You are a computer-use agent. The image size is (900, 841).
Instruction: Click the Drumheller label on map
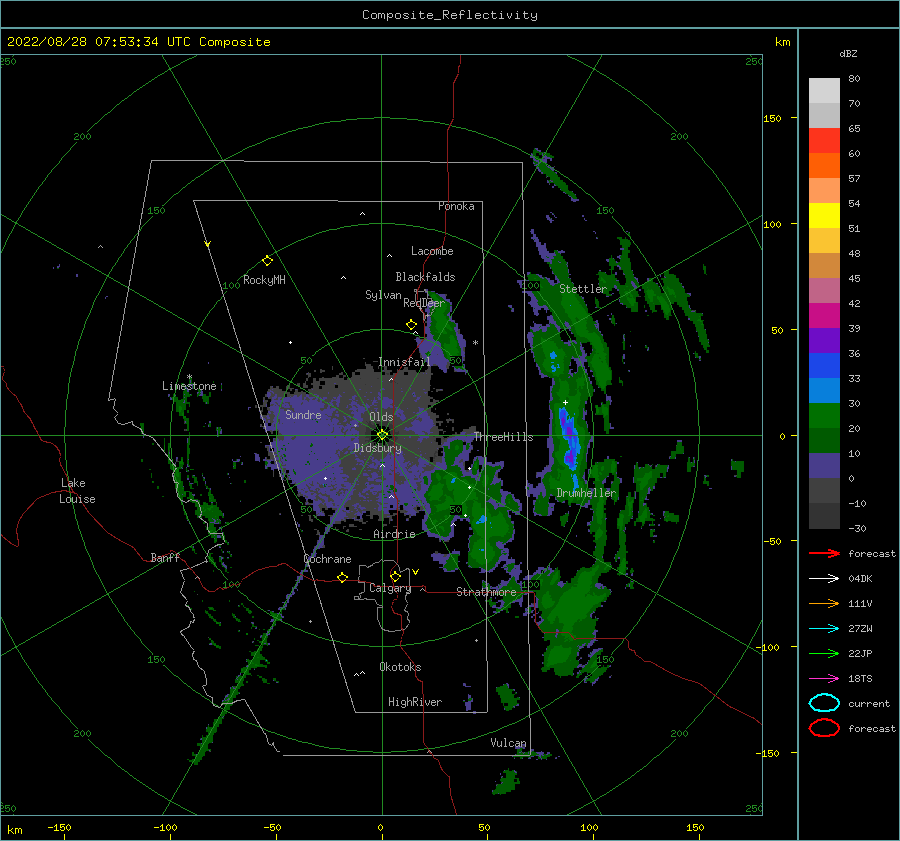tap(586, 493)
